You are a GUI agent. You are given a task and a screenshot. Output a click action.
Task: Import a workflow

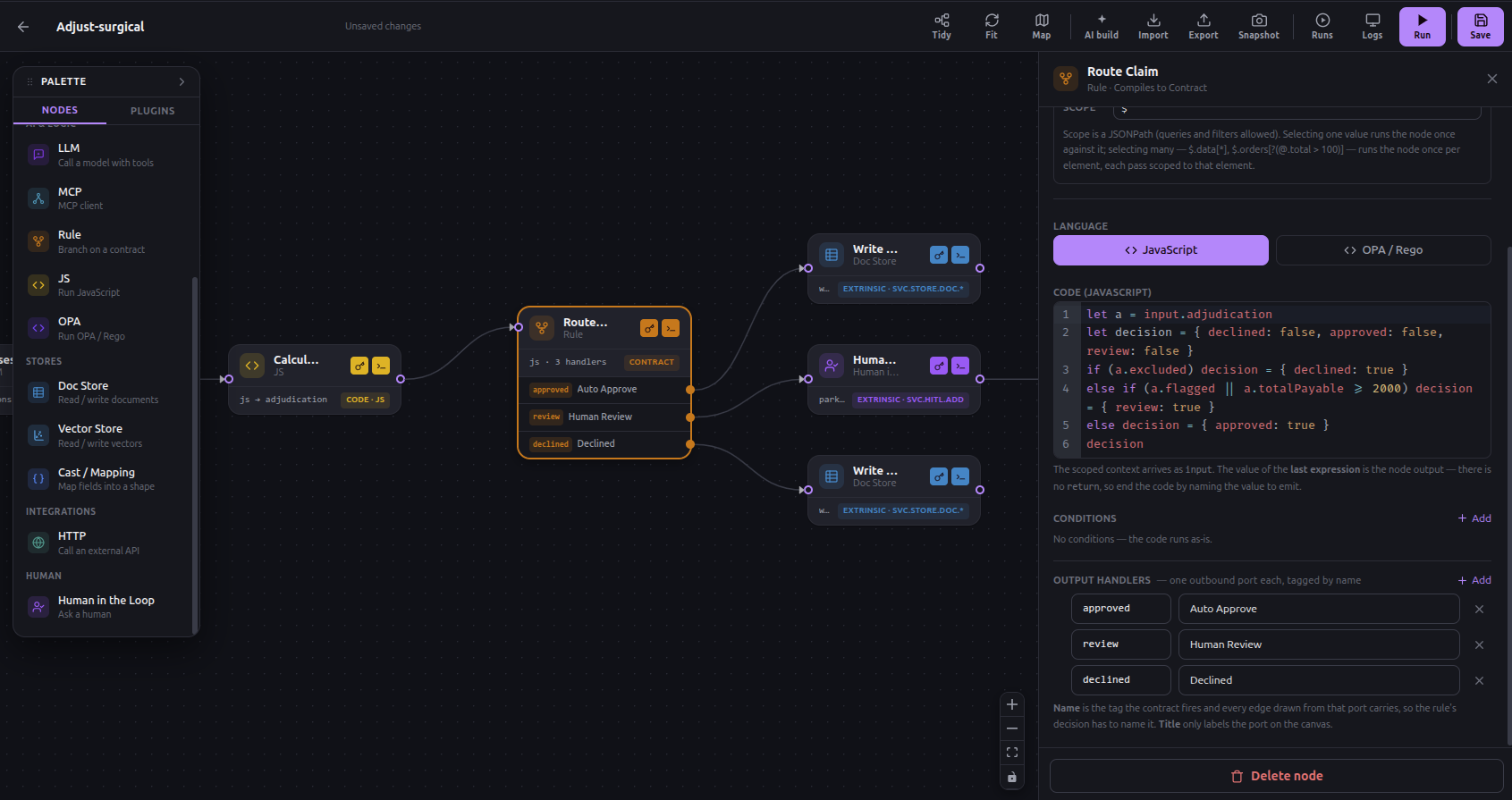coord(1153,27)
